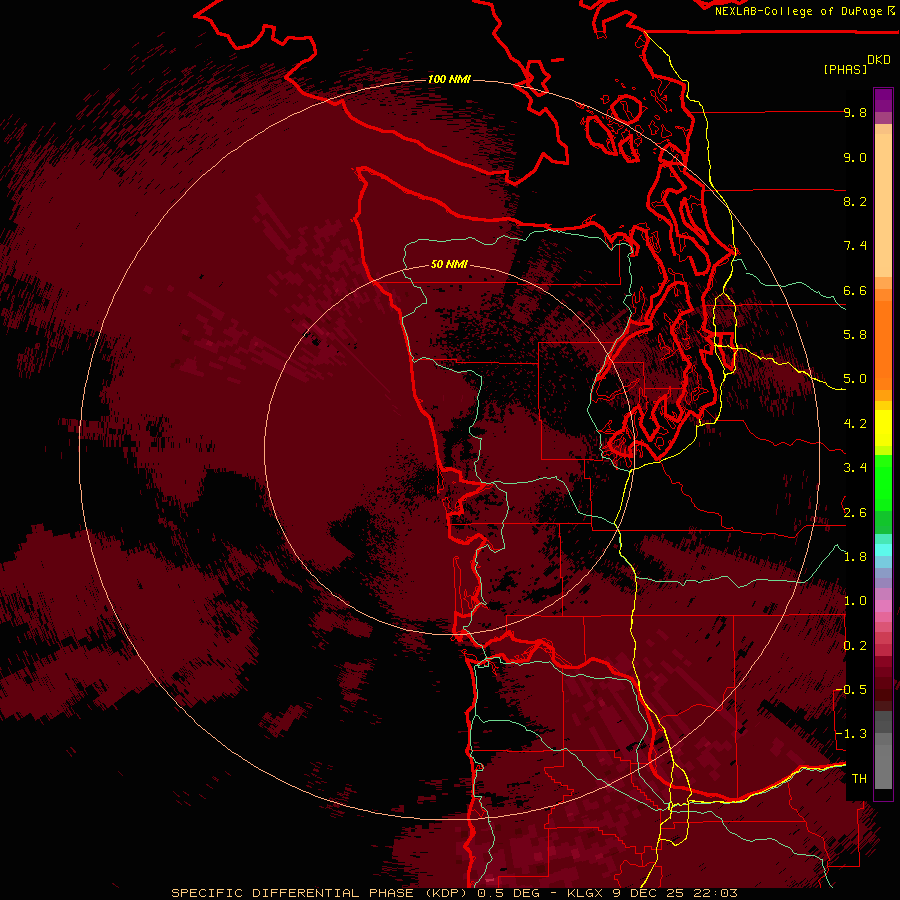Click the 100 NMI range ring label
Viewport: 900px width, 900px height.
click(x=449, y=79)
